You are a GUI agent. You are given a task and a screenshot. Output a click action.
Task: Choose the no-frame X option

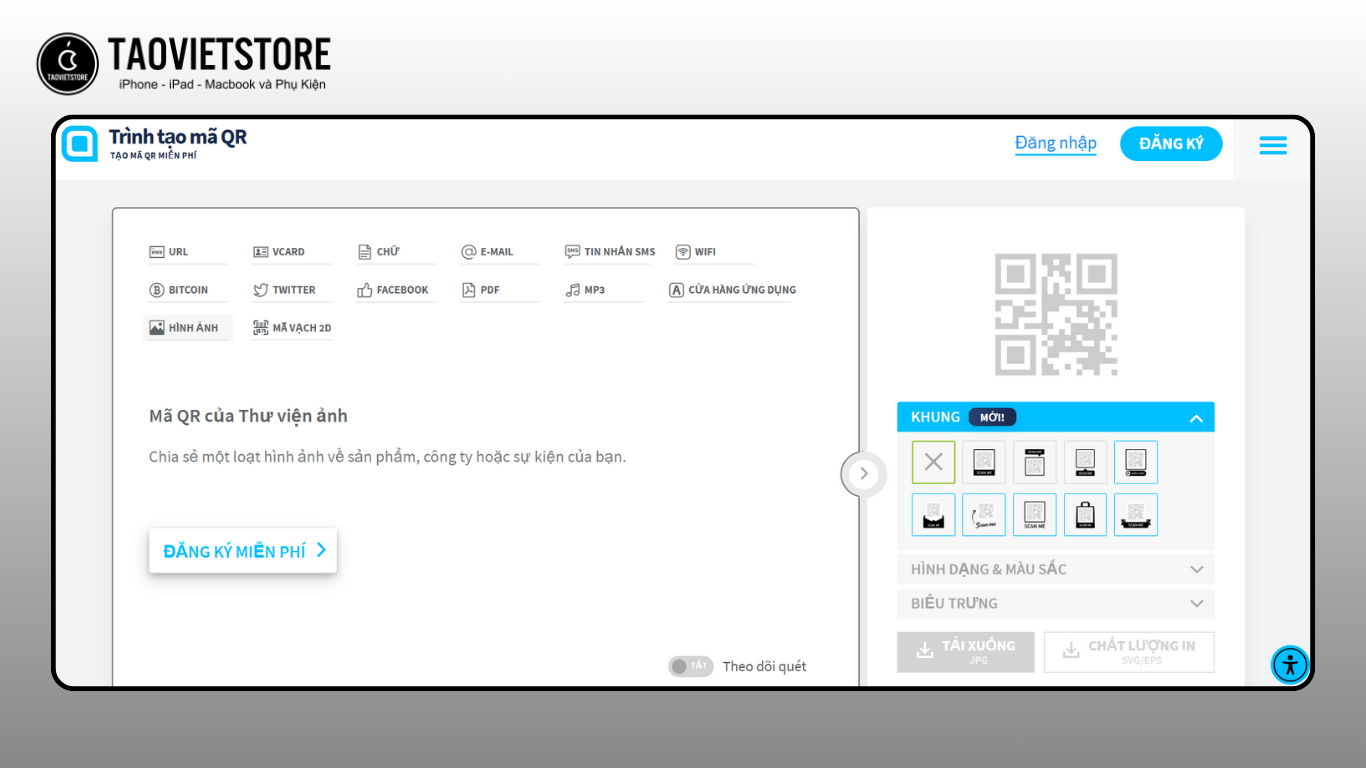click(x=933, y=462)
